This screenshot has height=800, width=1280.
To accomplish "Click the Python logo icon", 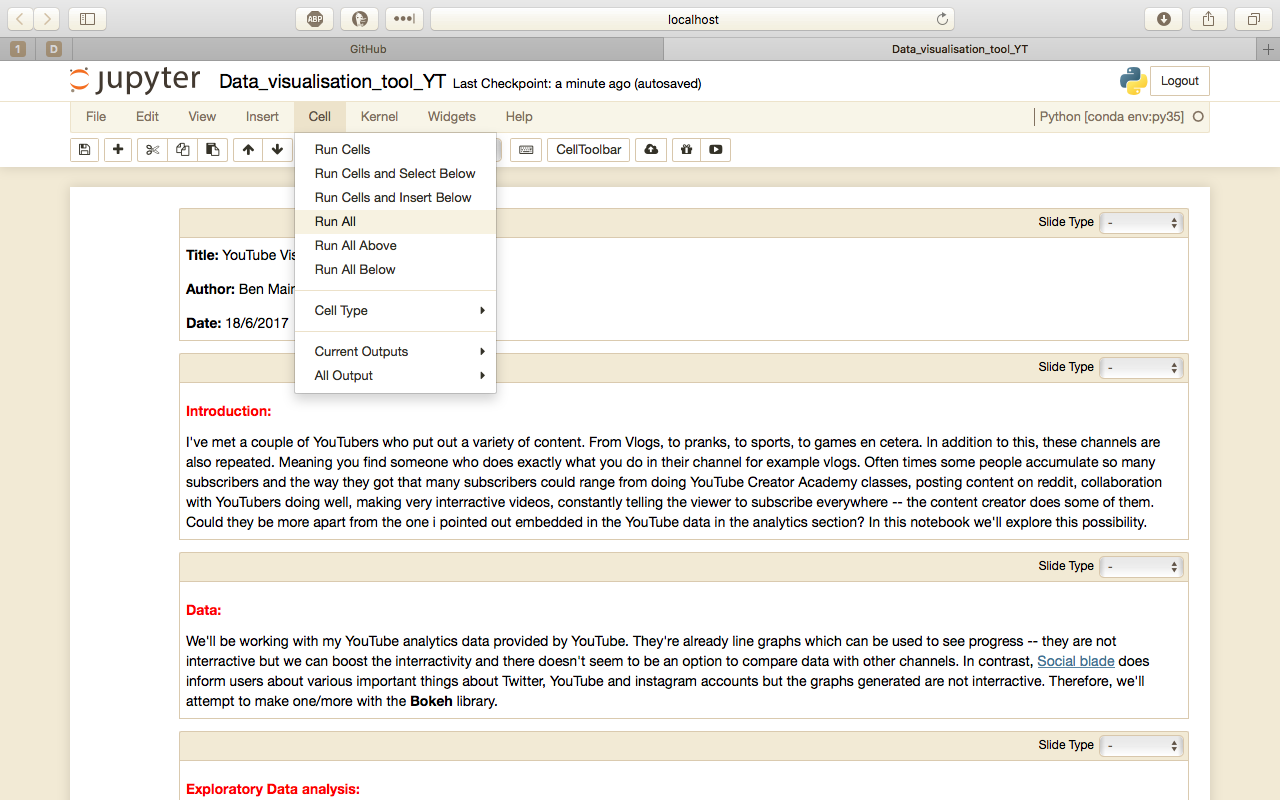I will point(1133,81).
